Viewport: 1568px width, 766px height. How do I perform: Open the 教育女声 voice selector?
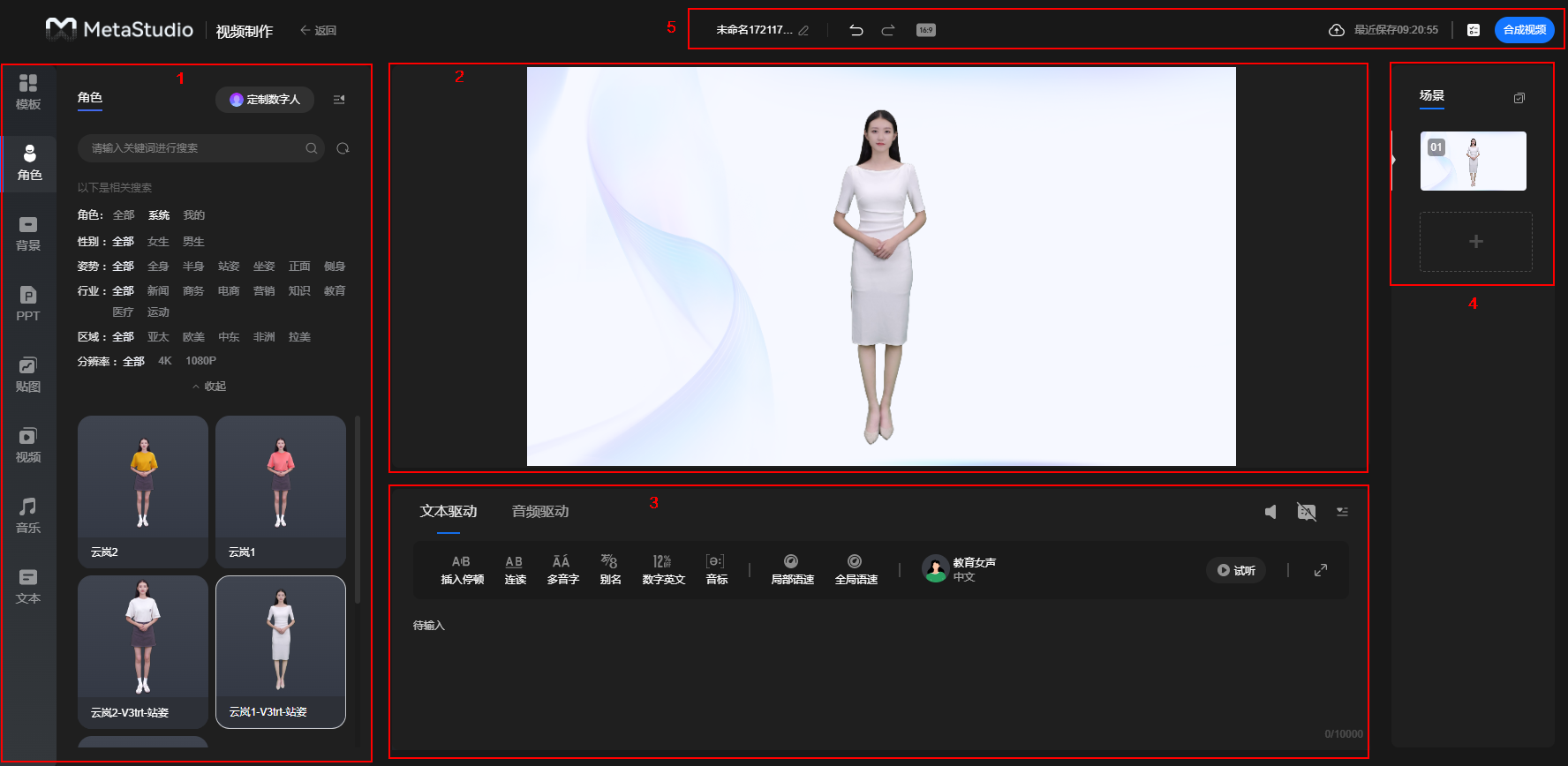[960, 569]
